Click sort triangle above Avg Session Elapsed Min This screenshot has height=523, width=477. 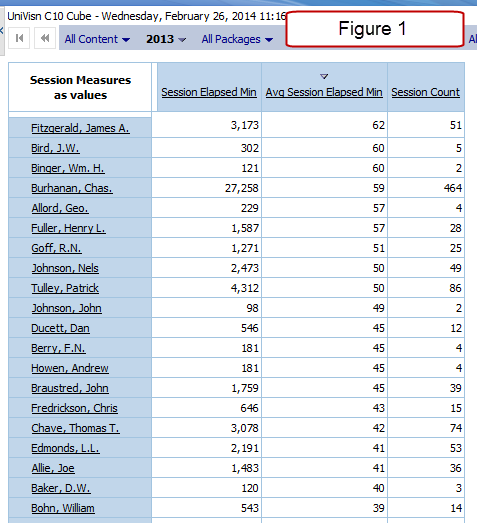pyautogui.click(x=324, y=76)
